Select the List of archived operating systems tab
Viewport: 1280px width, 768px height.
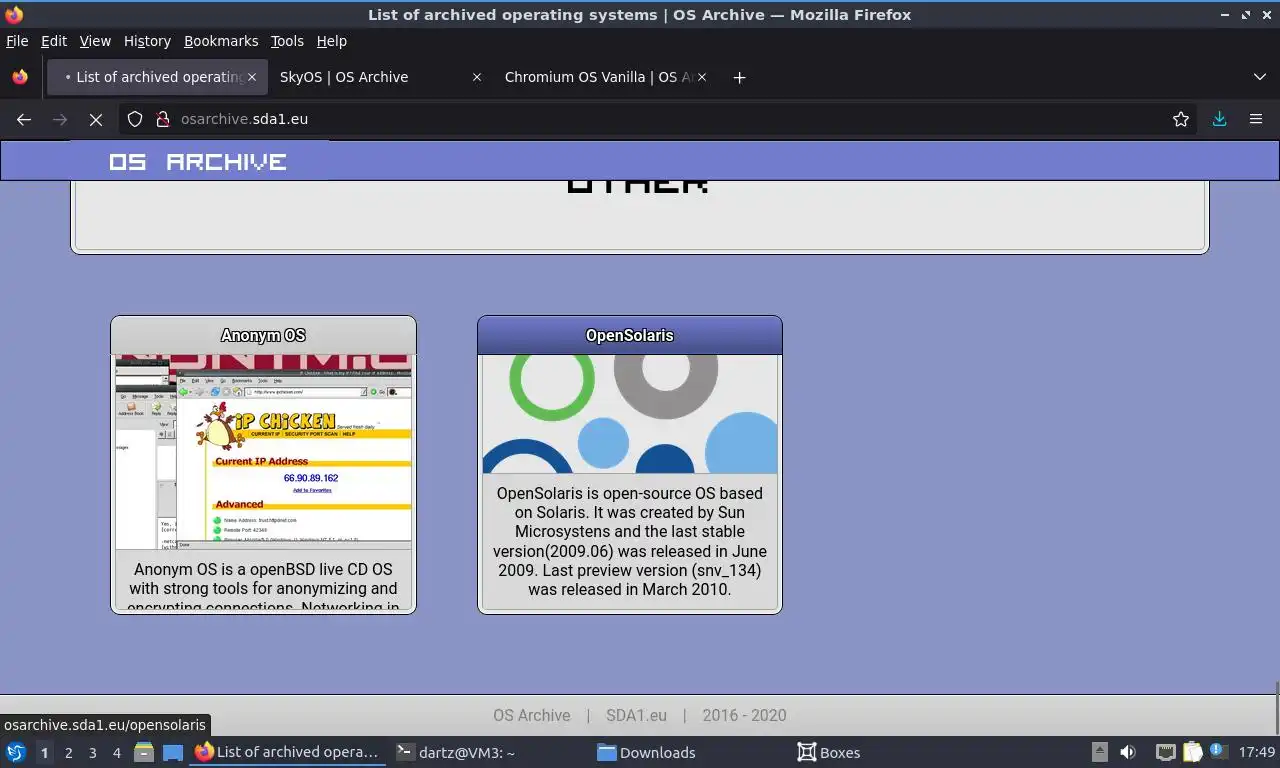point(156,77)
